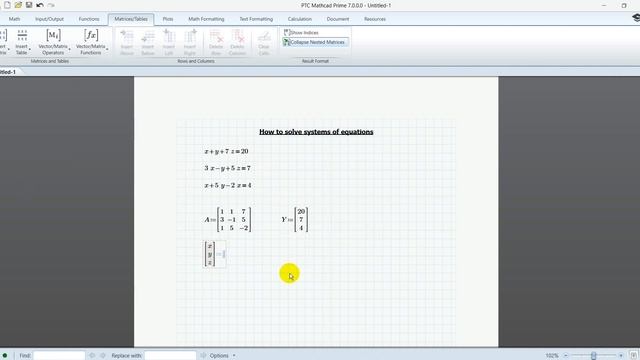Screen dimensions: 640x360
Task: Click the Replace arrow icon
Action: point(203,356)
